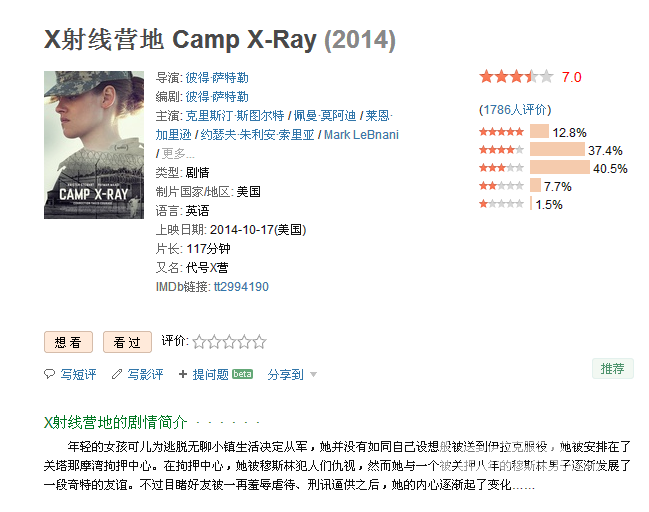Screen dimensions: 649x512
Task: Click the four-star rating percentage bar
Action: pyautogui.click(x=557, y=149)
